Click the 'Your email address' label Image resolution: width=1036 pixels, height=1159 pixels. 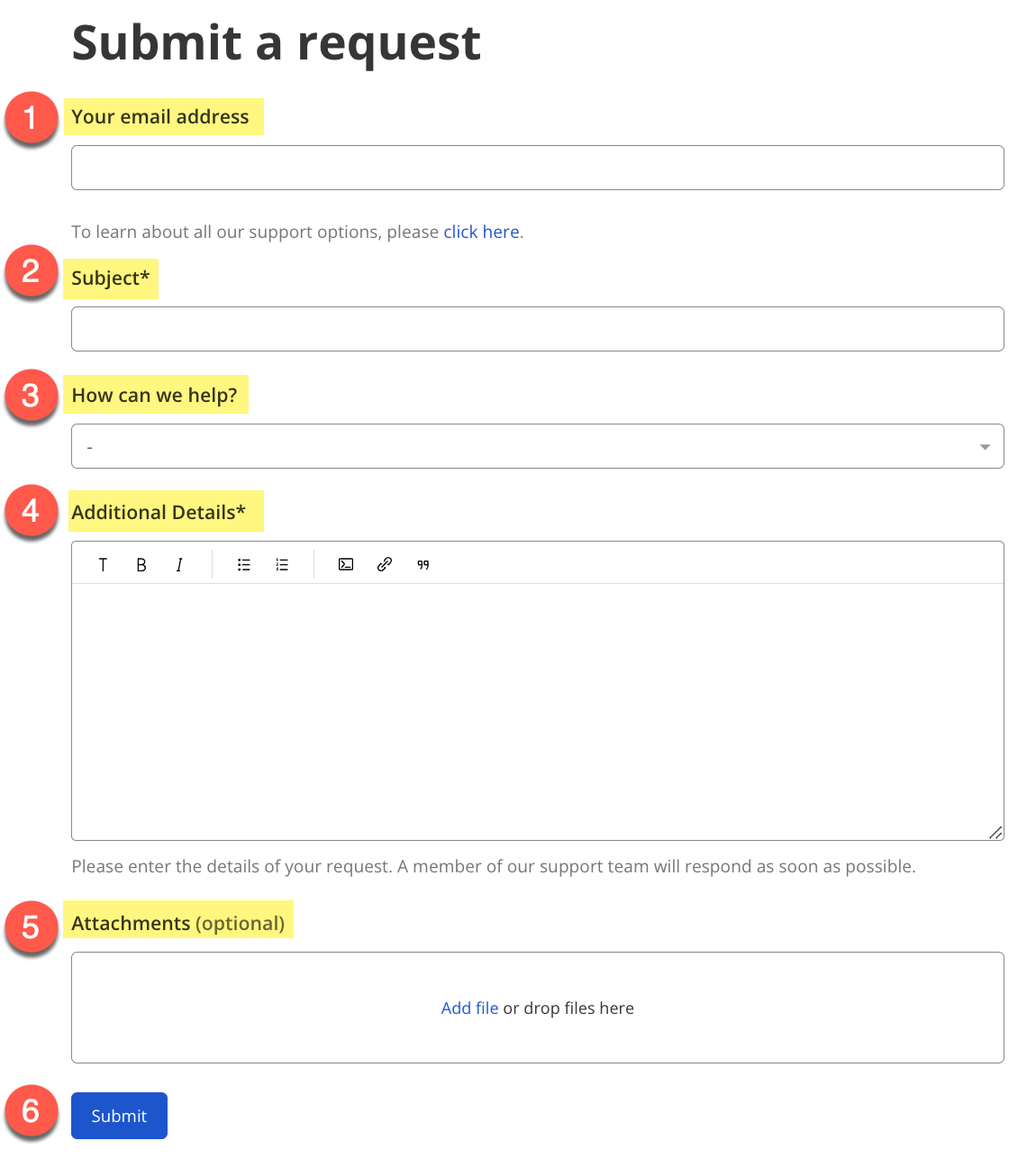tap(160, 117)
